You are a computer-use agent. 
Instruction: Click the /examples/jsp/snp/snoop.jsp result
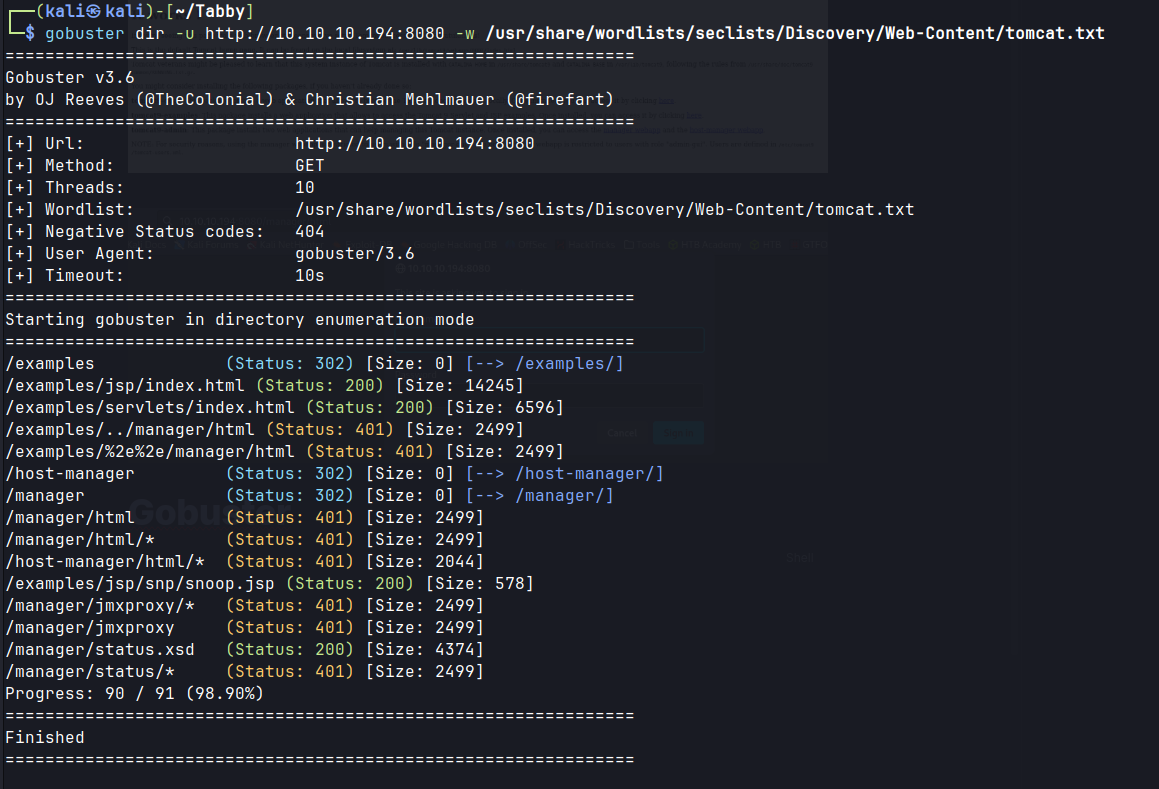point(139,584)
